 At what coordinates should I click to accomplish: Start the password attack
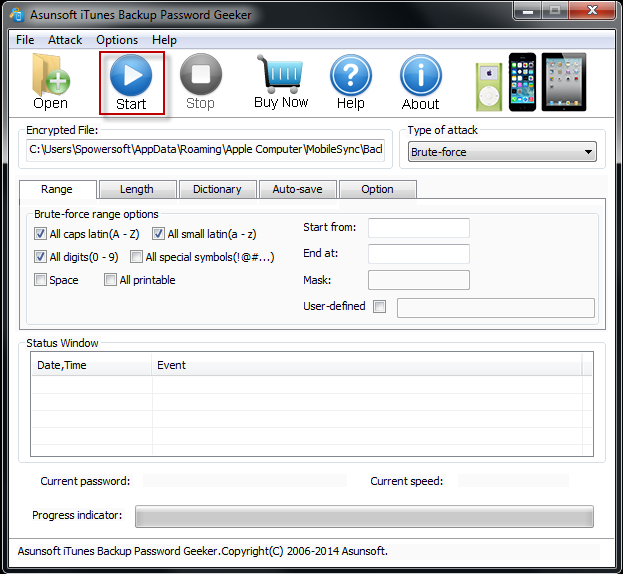(132, 83)
